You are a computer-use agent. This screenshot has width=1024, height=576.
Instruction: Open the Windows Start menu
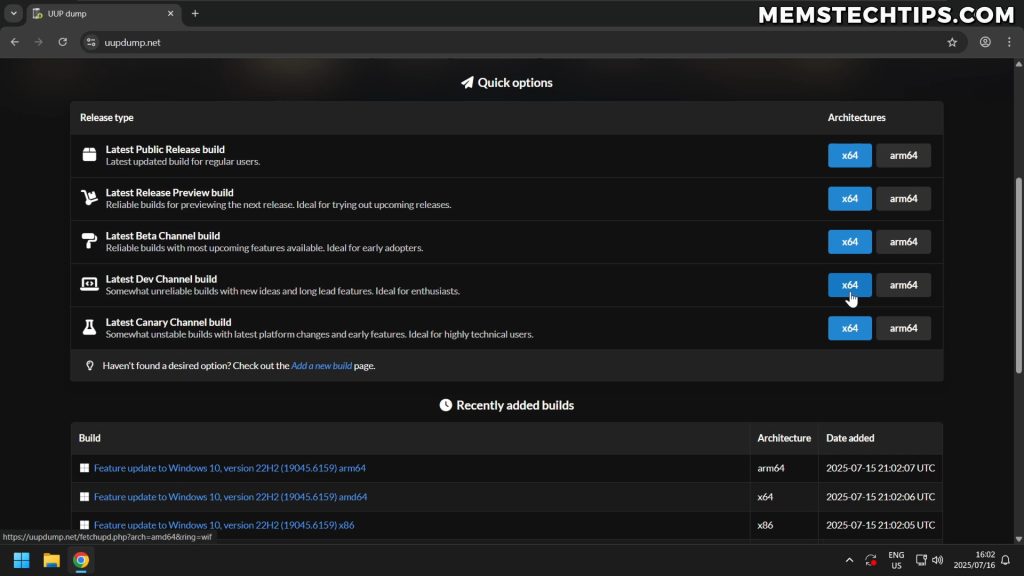coord(22,560)
